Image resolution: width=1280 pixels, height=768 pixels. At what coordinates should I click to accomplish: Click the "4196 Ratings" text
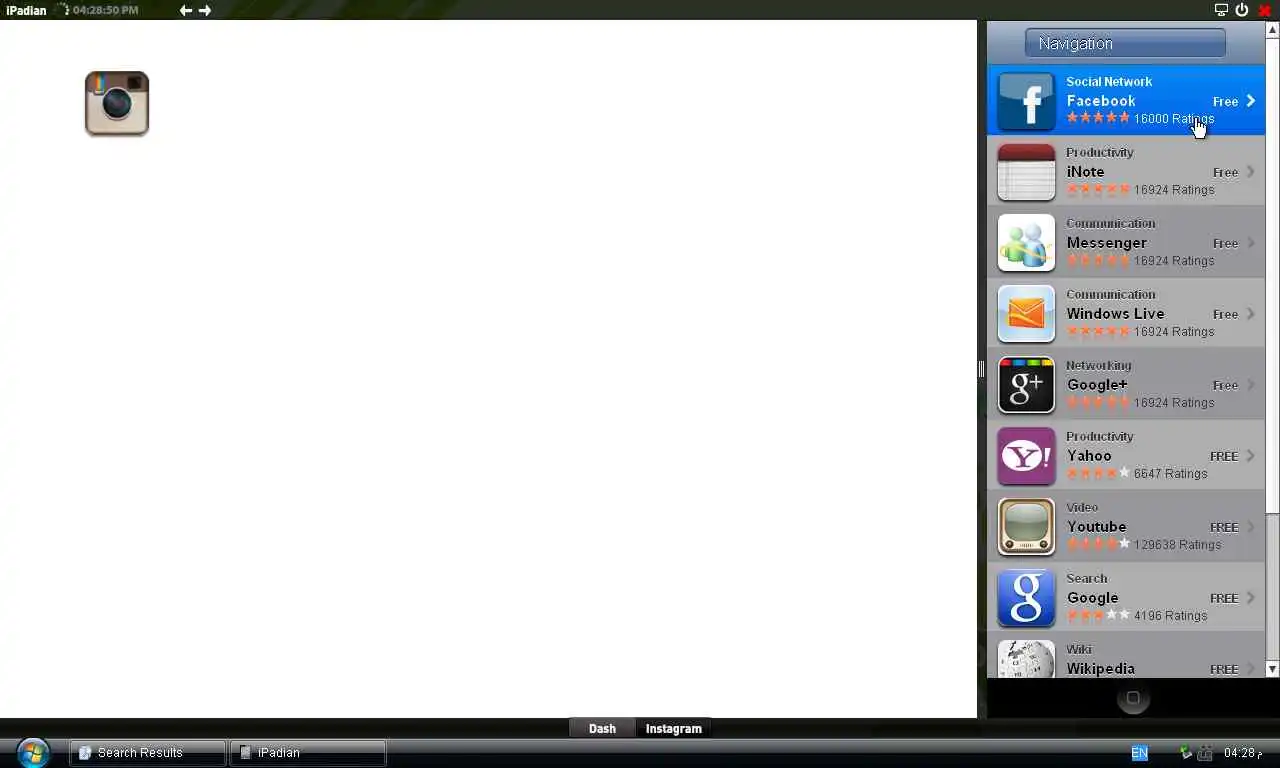(x=1171, y=615)
